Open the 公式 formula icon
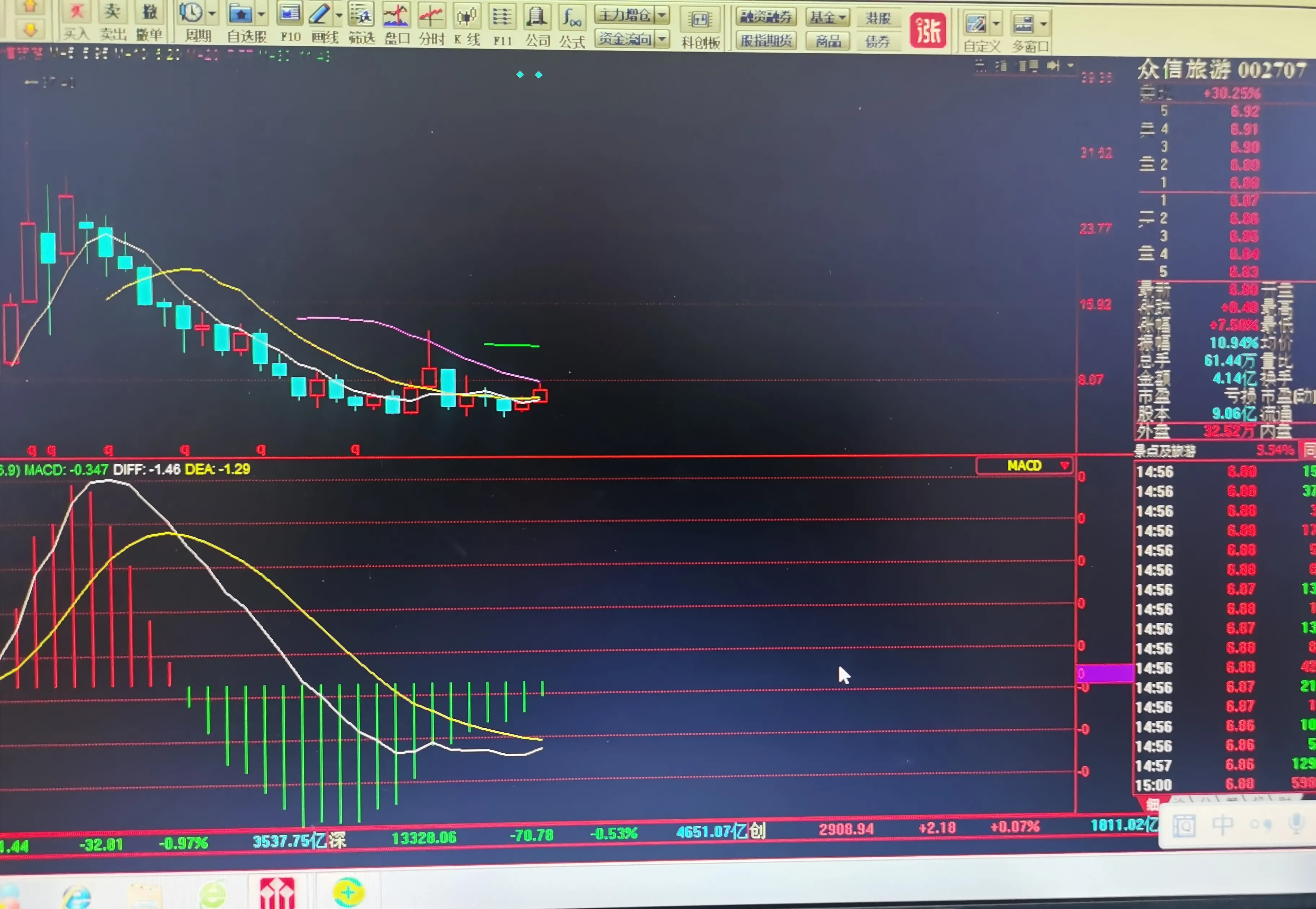 (x=571, y=18)
